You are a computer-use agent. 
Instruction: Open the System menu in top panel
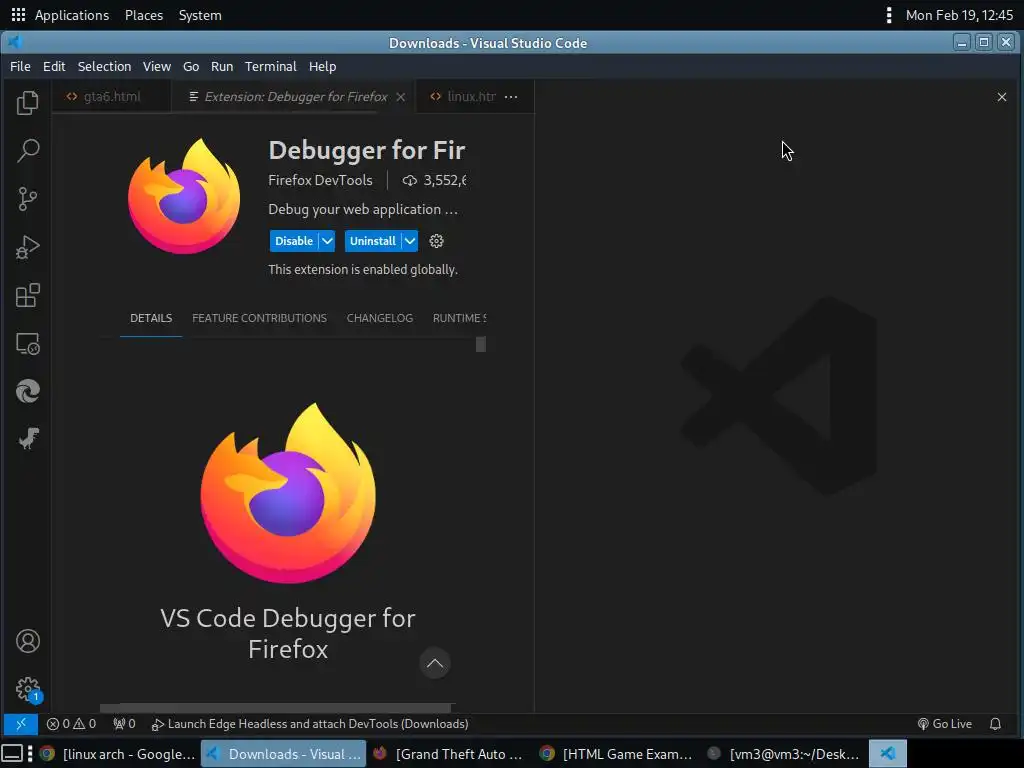[200, 15]
